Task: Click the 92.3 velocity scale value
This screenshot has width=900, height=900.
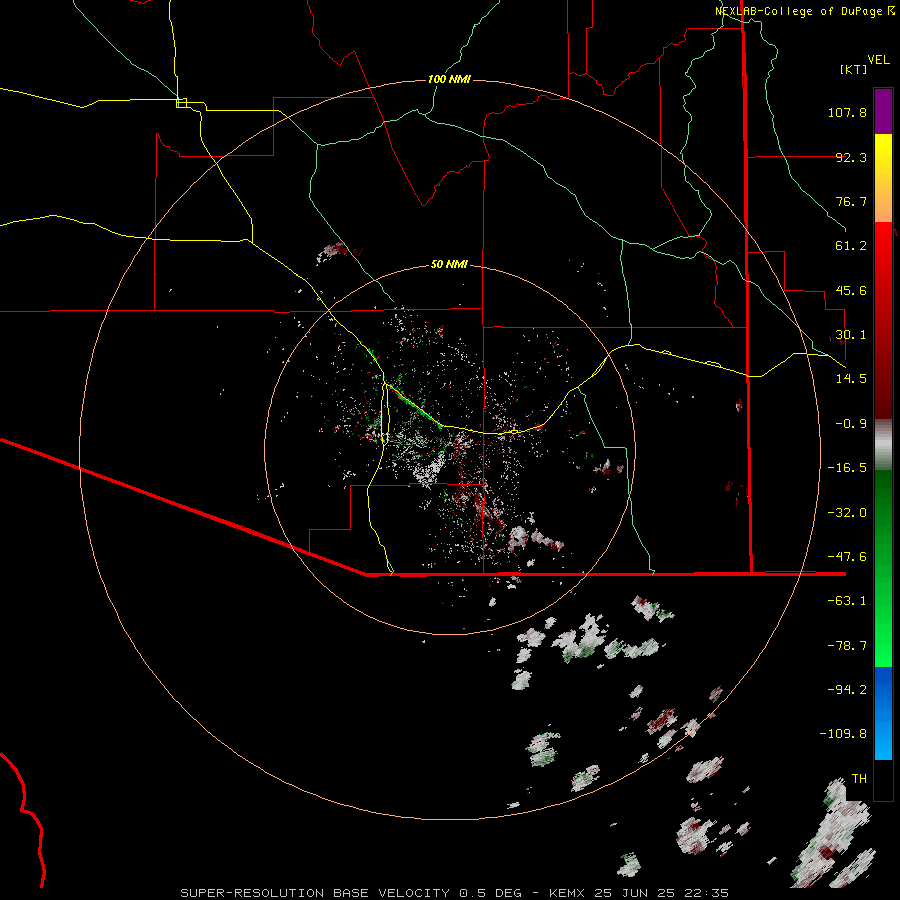Action: (851, 157)
